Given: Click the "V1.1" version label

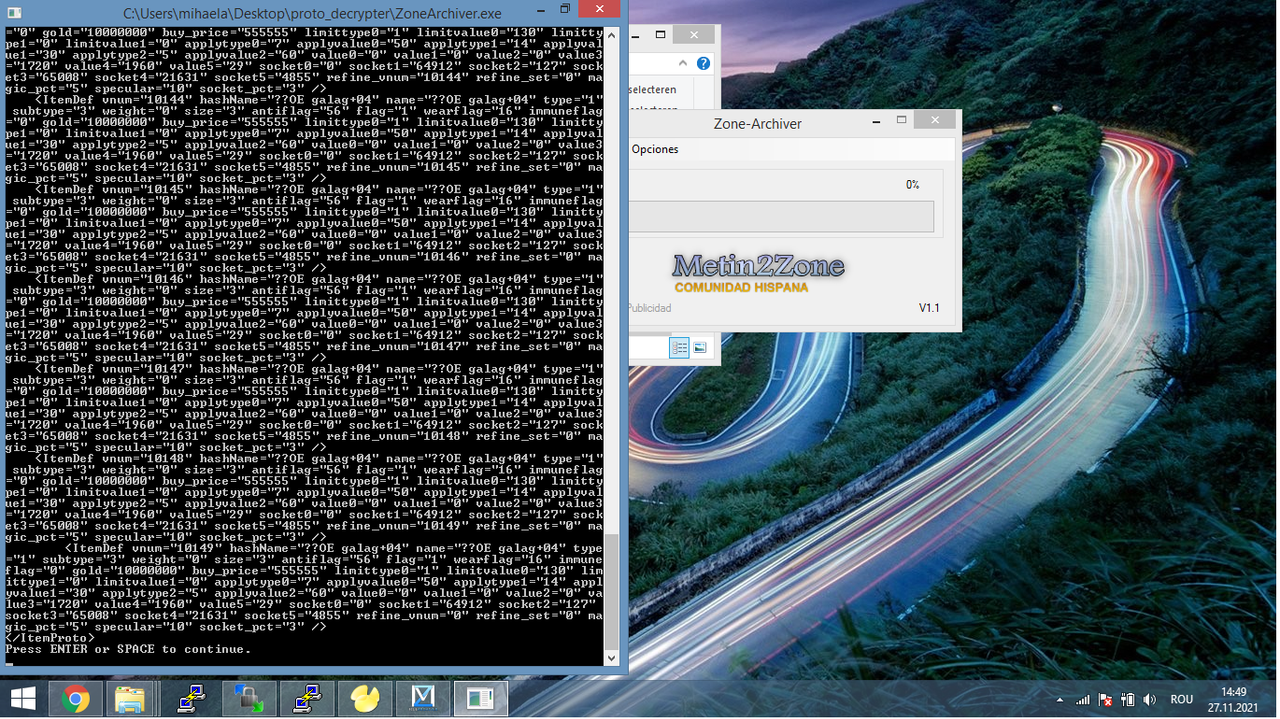Looking at the screenshot, I should coord(929,308).
